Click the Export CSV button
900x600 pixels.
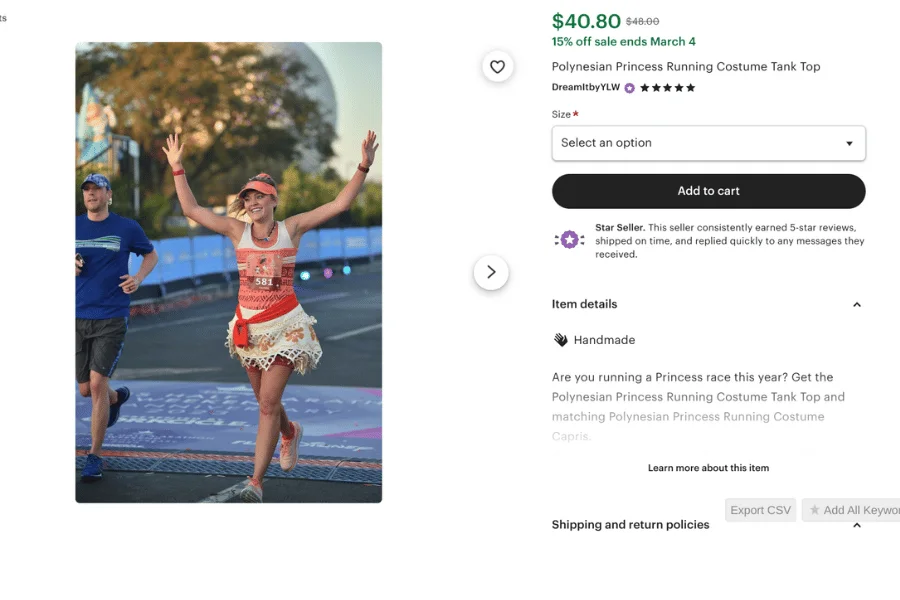tap(760, 510)
